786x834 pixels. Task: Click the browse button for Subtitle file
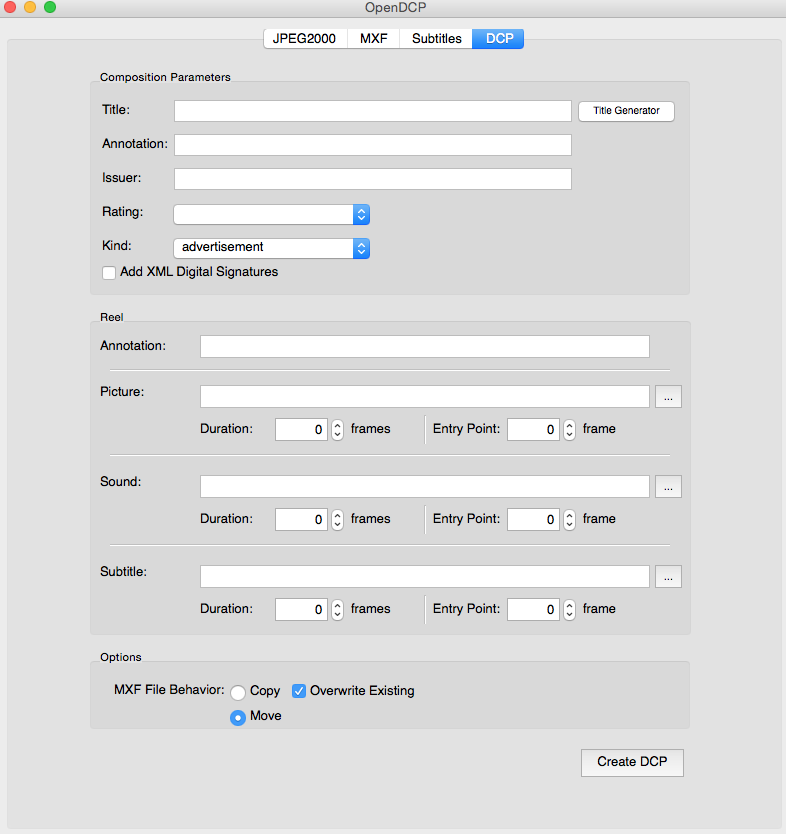tap(668, 577)
